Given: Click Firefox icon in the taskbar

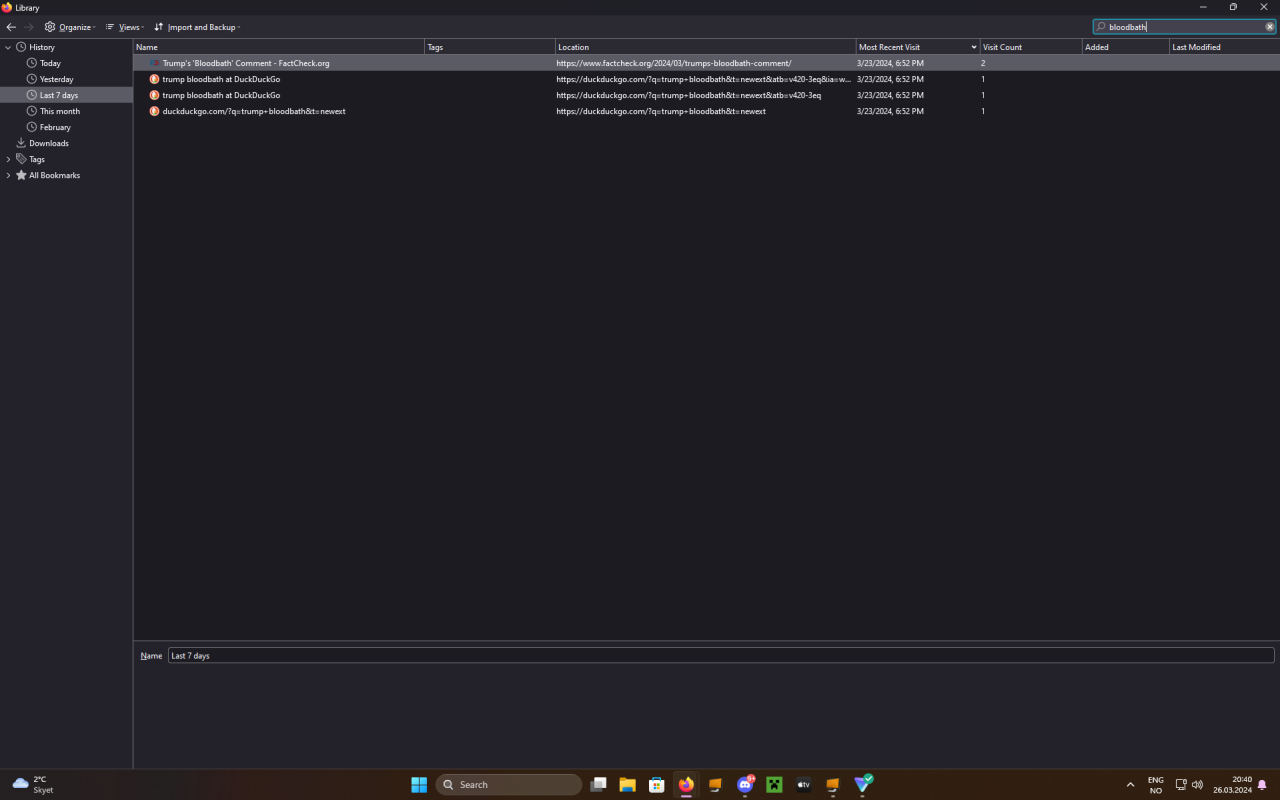Looking at the screenshot, I should click(x=686, y=785).
